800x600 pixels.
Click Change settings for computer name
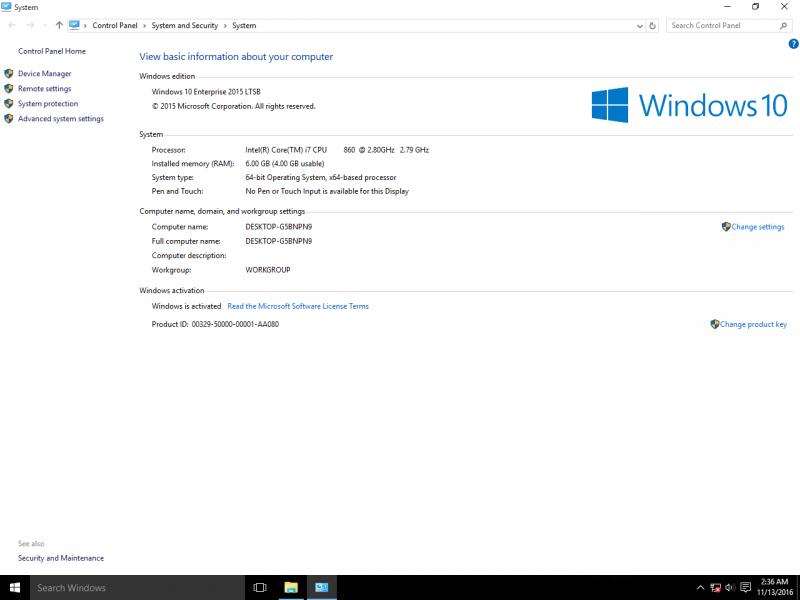pos(758,227)
